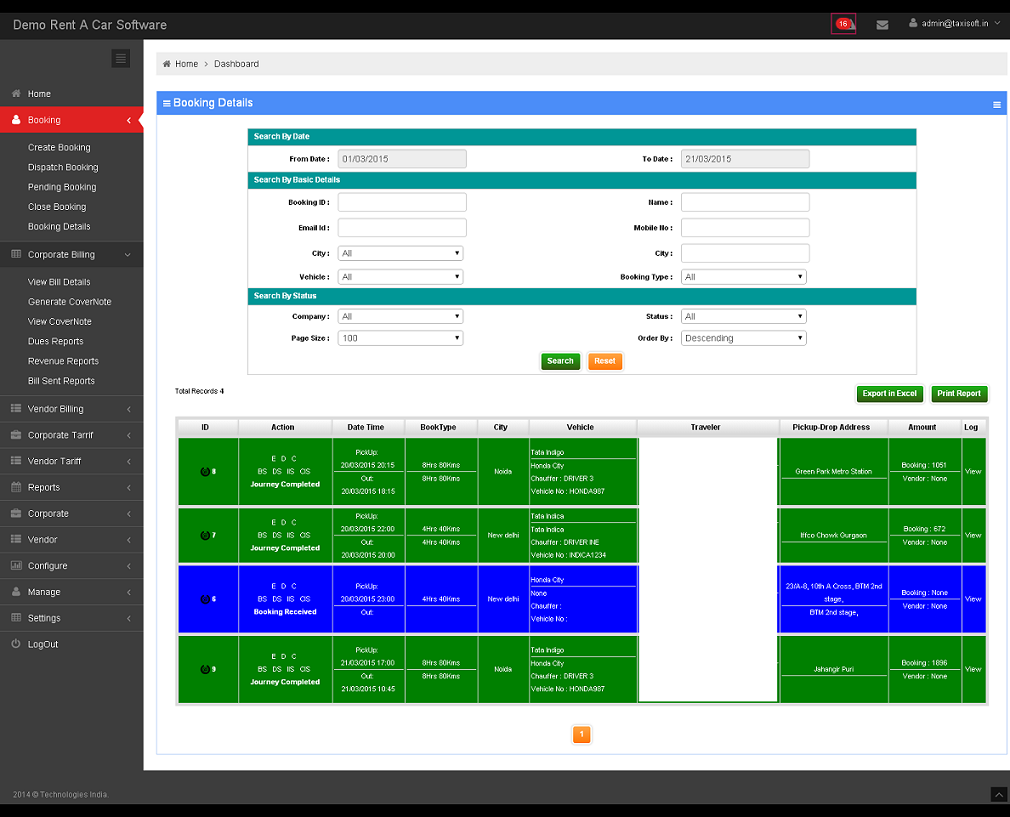Open the notifications badge showing 16
This screenshot has width=1010, height=817.
(x=843, y=24)
